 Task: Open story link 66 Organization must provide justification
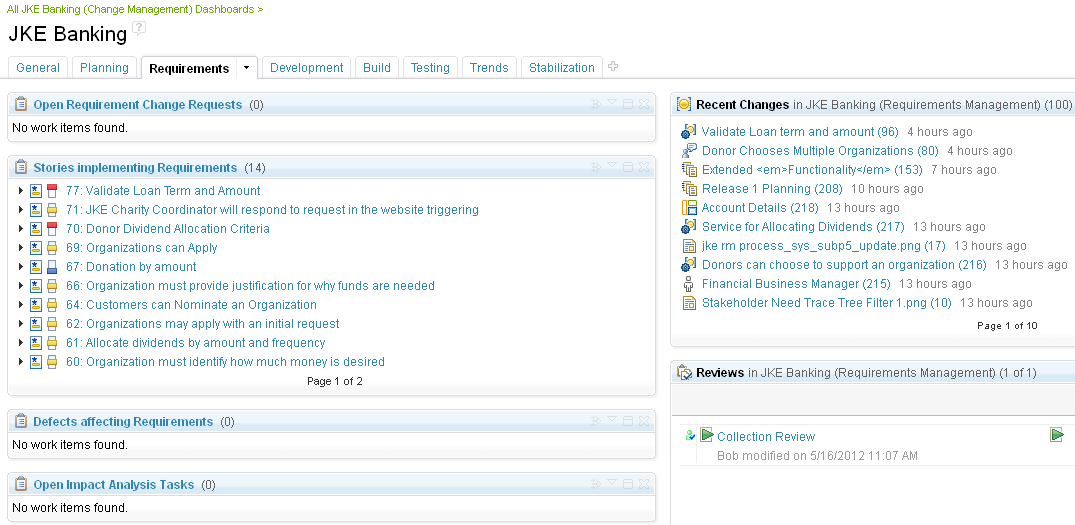(x=250, y=286)
